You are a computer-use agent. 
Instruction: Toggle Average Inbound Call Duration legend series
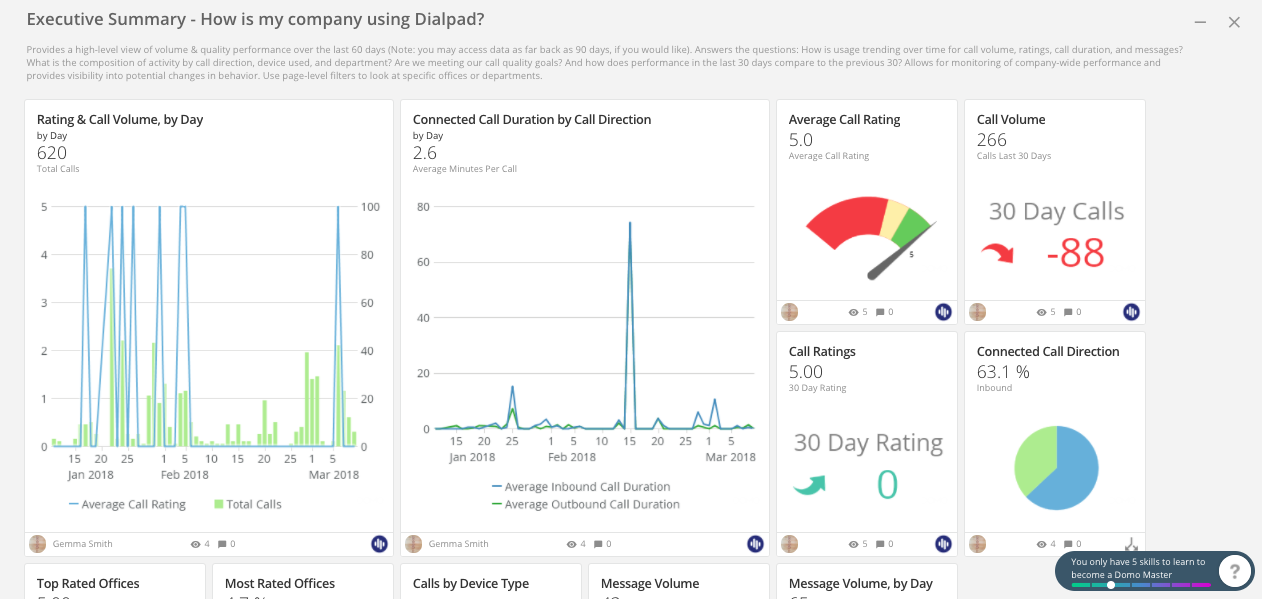(580, 487)
